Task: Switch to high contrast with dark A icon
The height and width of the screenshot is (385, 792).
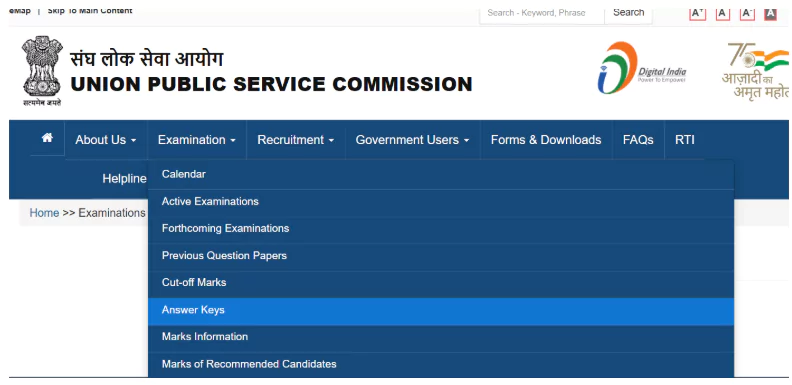Action: click(770, 14)
